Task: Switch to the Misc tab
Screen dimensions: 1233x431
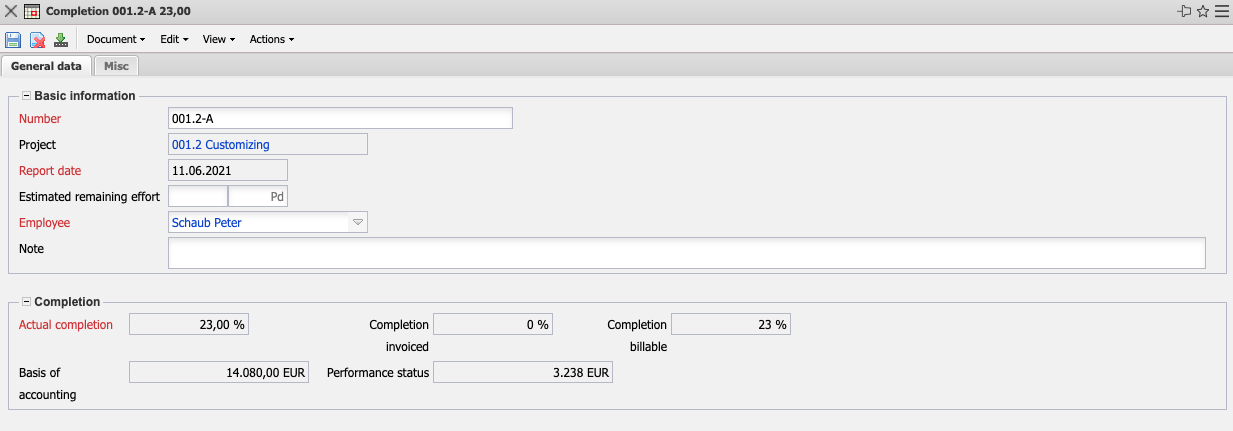Action: coord(116,66)
